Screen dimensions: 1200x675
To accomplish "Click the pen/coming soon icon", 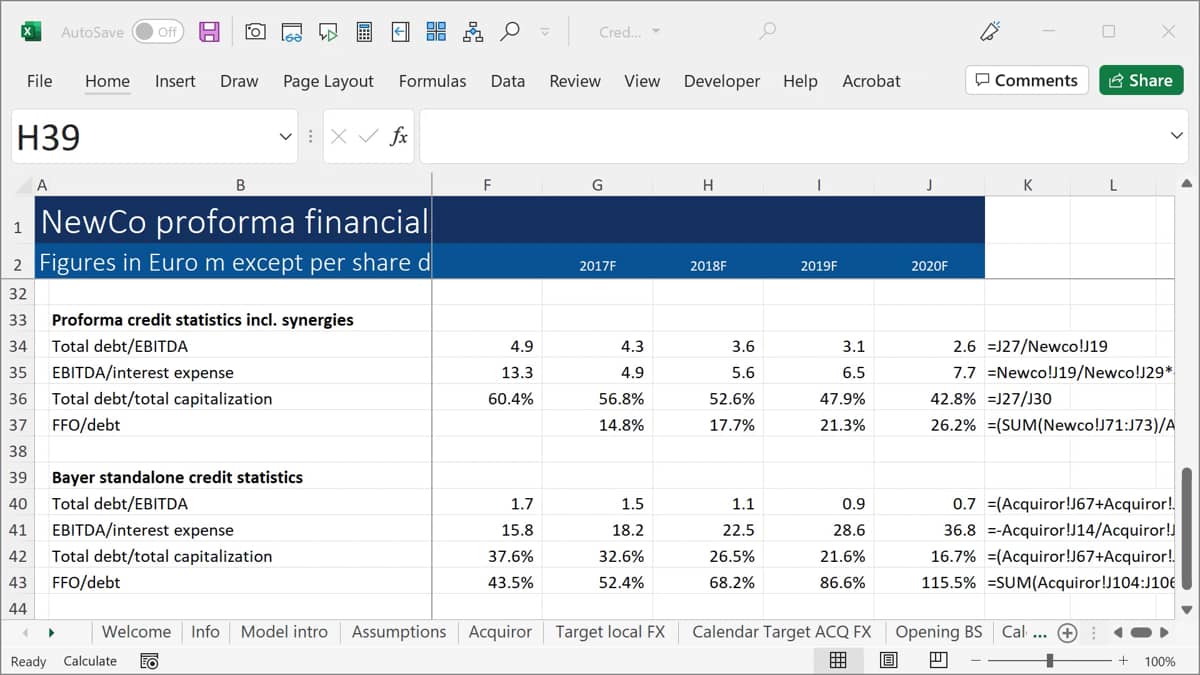I will pyautogui.click(x=990, y=31).
